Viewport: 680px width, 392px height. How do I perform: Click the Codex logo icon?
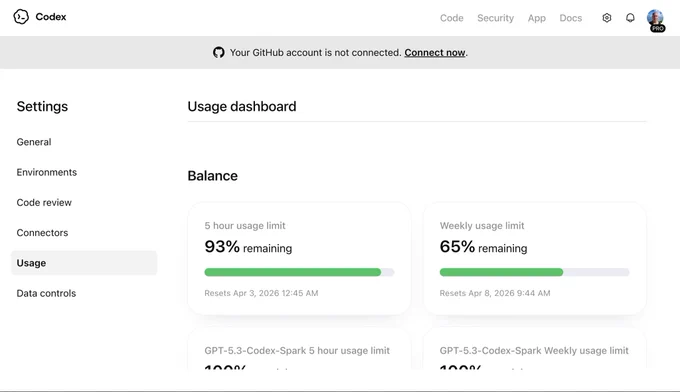click(21, 17)
